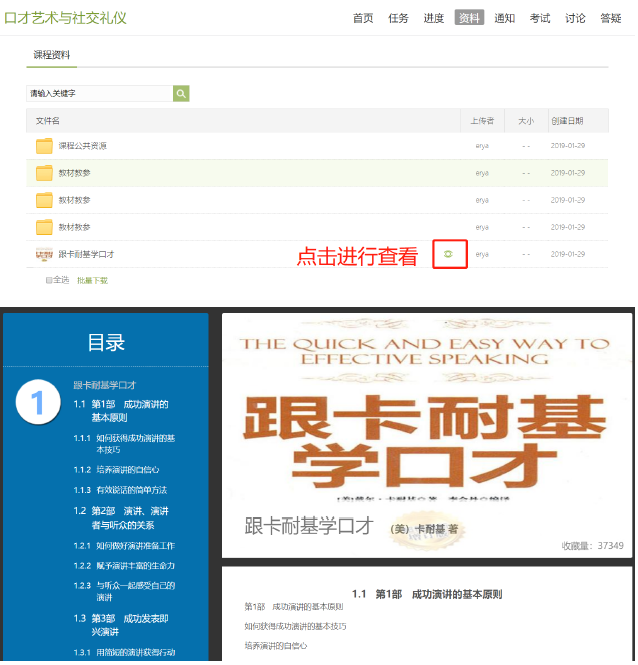Open the 答疑 menu item
This screenshot has width=638, height=665.
(611, 18)
